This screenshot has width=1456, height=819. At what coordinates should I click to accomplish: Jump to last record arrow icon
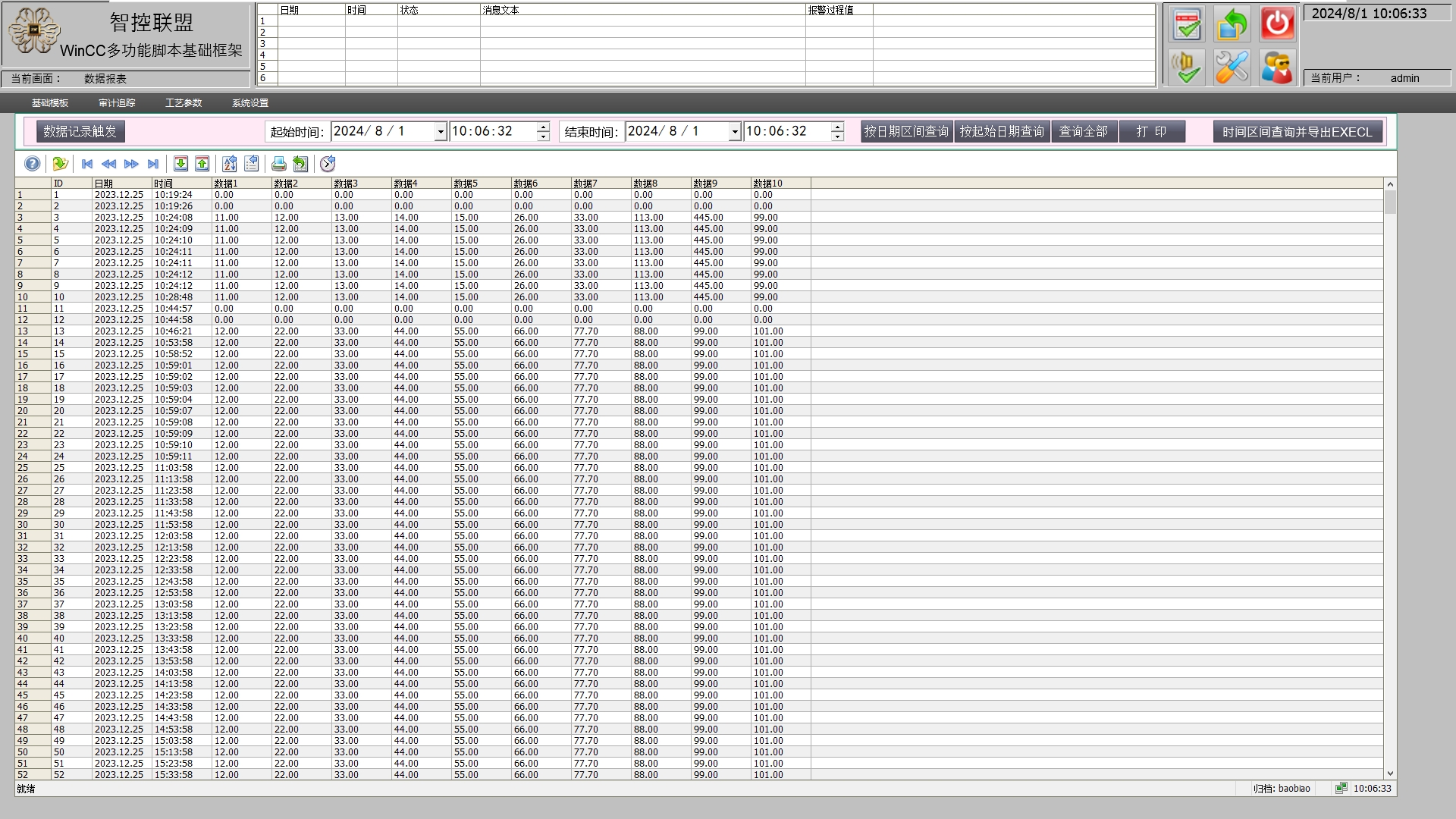pos(153,164)
